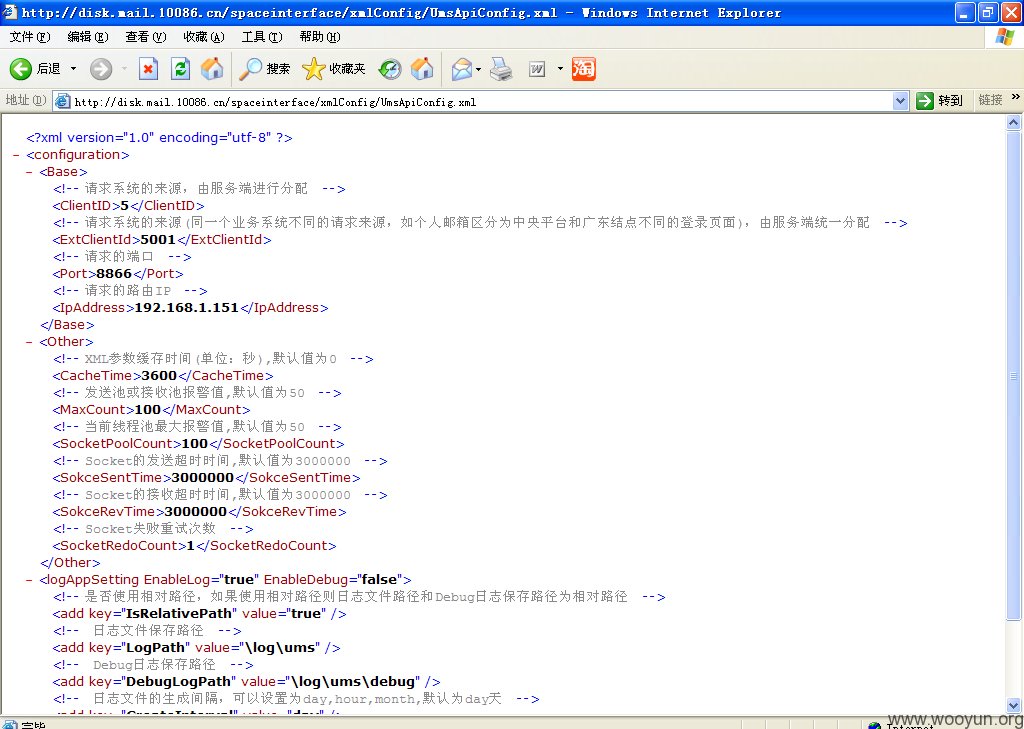Refresh the page with green arrows icon
Image resolution: width=1024 pixels, height=729 pixels.
[x=180, y=69]
